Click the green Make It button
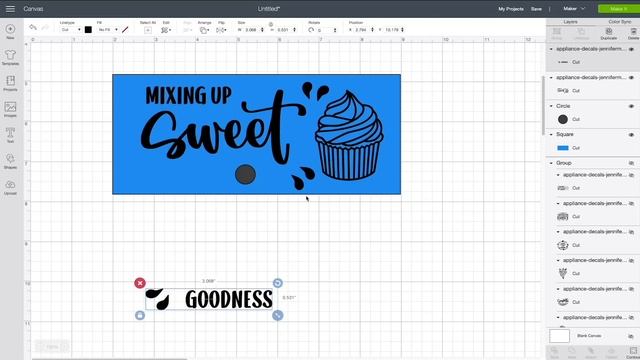Image resolution: width=640 pixels, height=360 pixels. click(x=619, y=9)
